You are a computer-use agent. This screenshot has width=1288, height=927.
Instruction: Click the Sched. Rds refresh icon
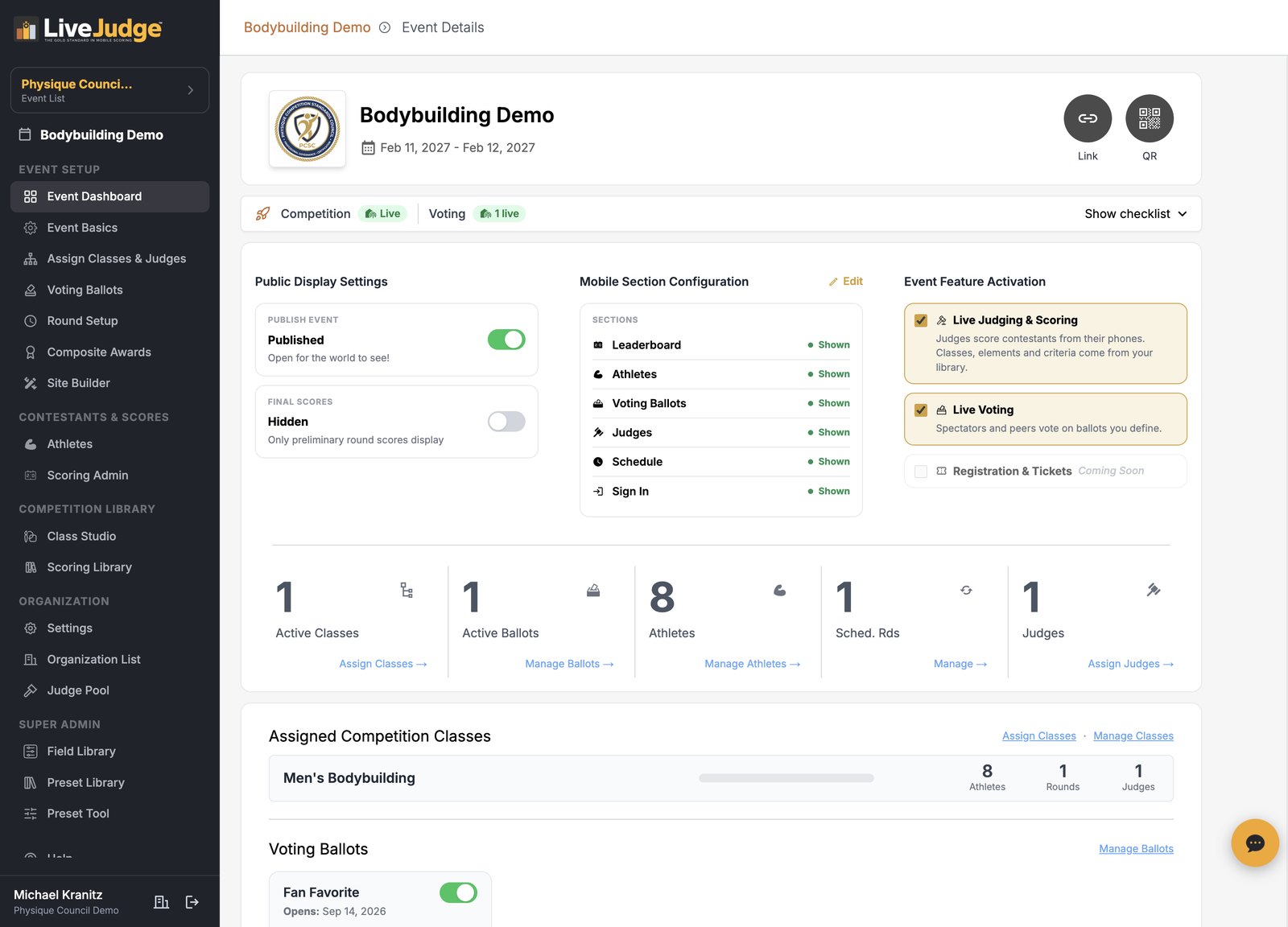(x=966, y=591)
